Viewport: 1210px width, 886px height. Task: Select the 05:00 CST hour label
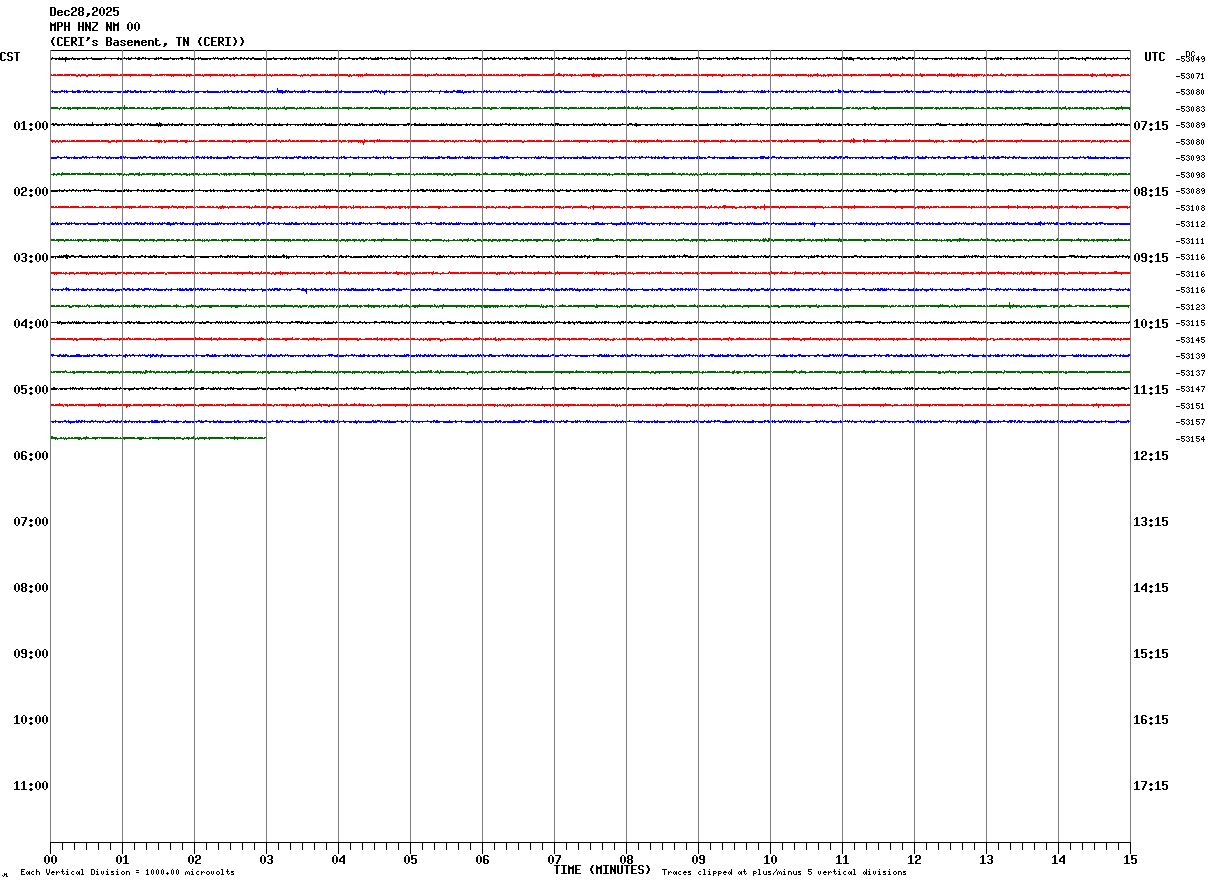tap(31, 390)
